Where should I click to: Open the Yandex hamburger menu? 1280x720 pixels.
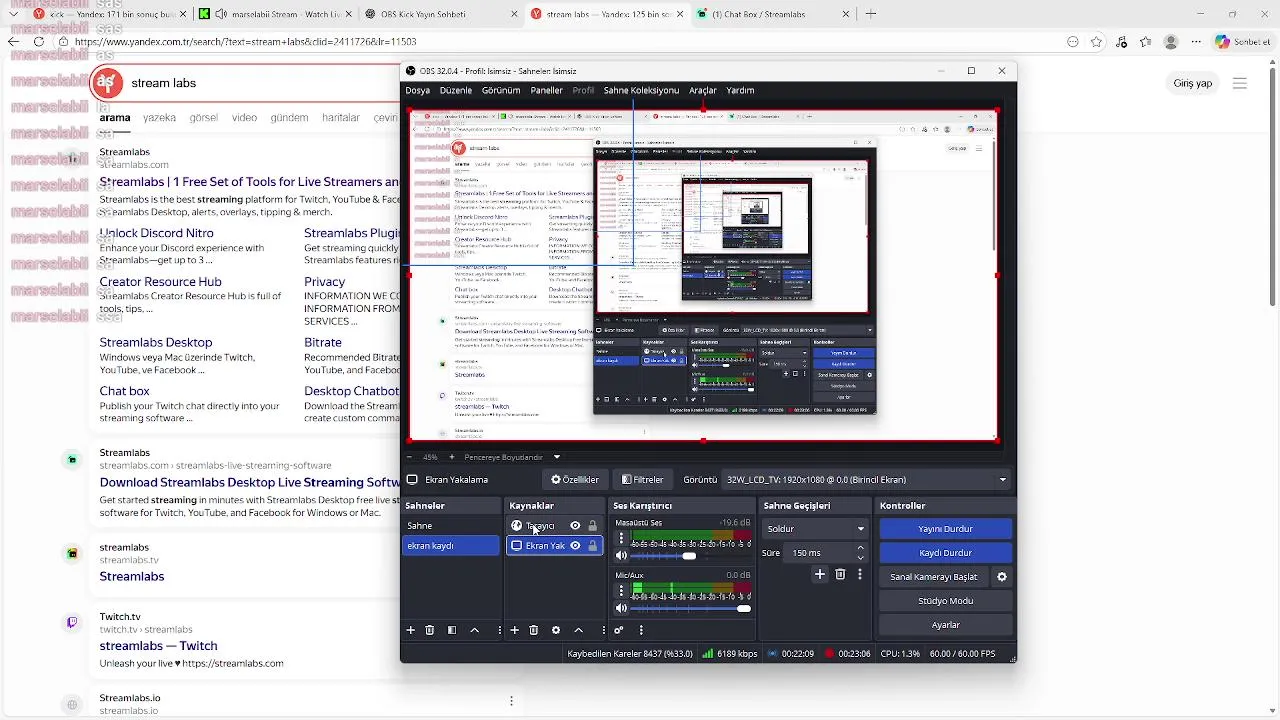[1240, 84]
